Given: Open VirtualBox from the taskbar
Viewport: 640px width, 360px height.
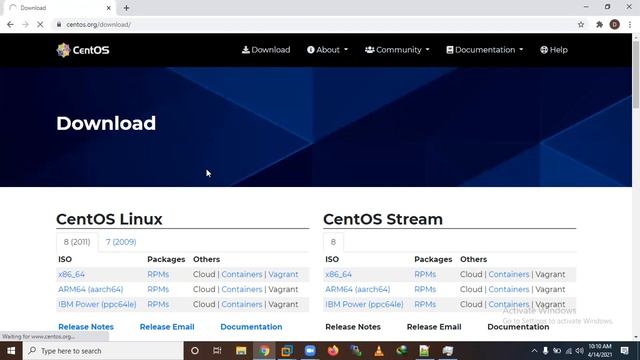Looking at the screenshot, I should pos(287,351).
